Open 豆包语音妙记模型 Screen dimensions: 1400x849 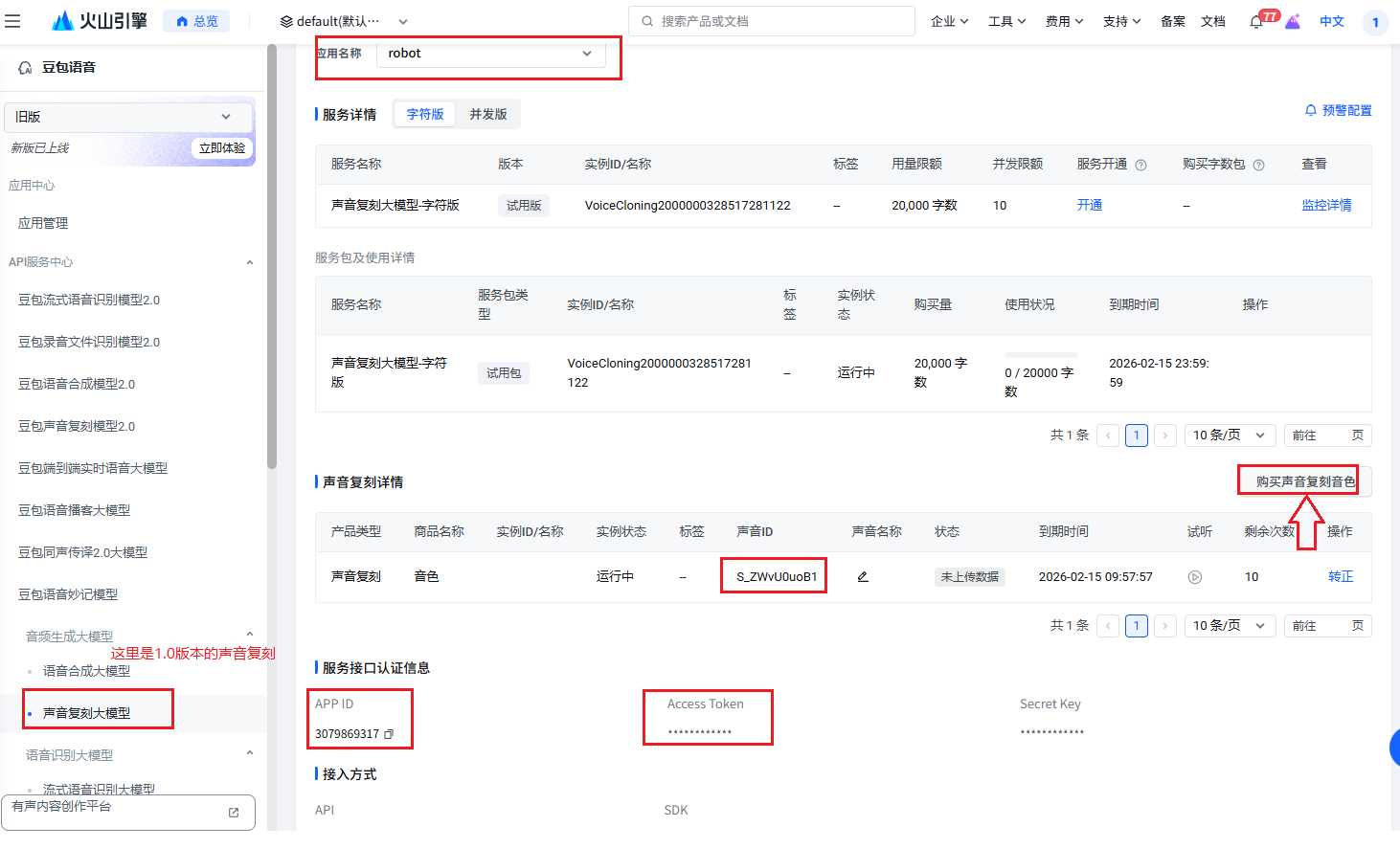[x=68, y=594]
